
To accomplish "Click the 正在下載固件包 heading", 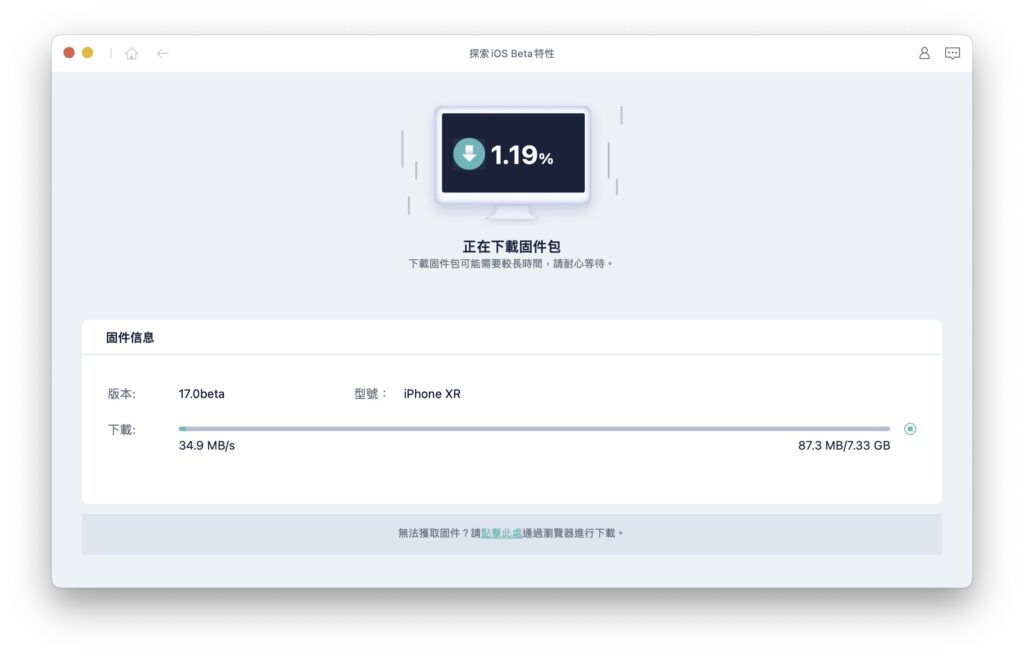I will point(511,246).
